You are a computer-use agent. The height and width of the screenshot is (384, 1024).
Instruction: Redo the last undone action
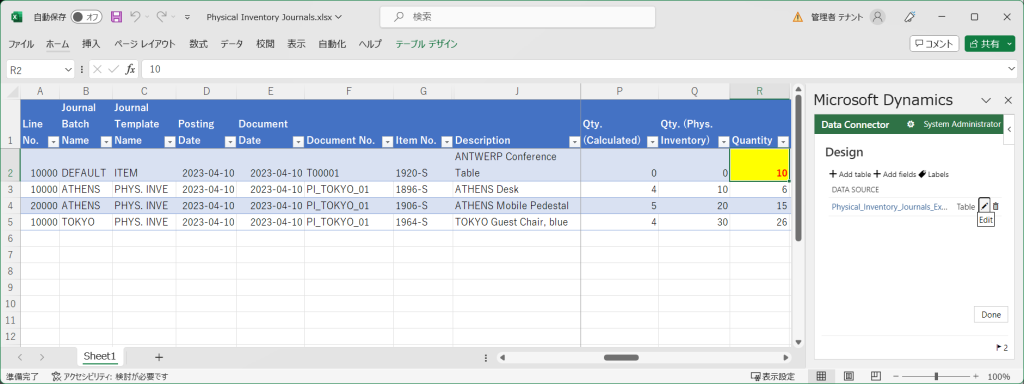point(161,17)
